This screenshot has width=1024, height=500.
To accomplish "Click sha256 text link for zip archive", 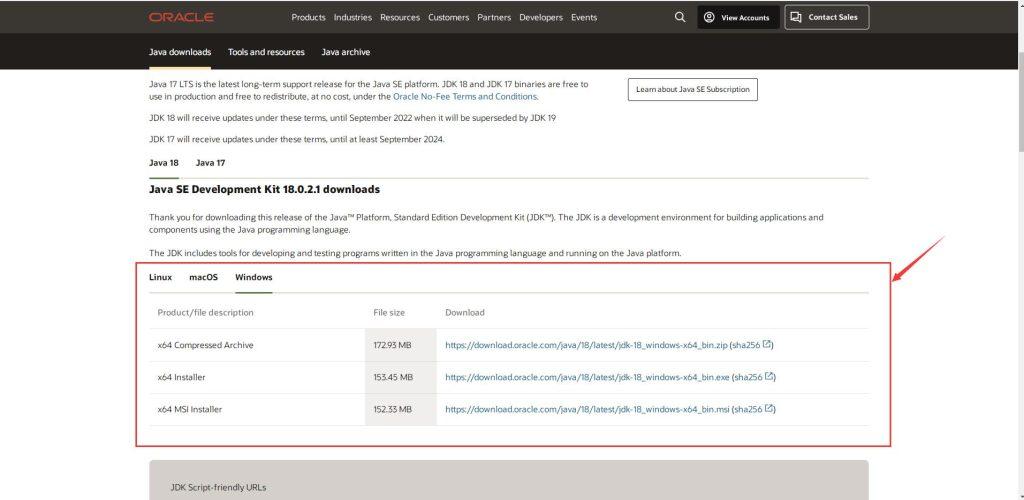I will click(x=746, y=345).
